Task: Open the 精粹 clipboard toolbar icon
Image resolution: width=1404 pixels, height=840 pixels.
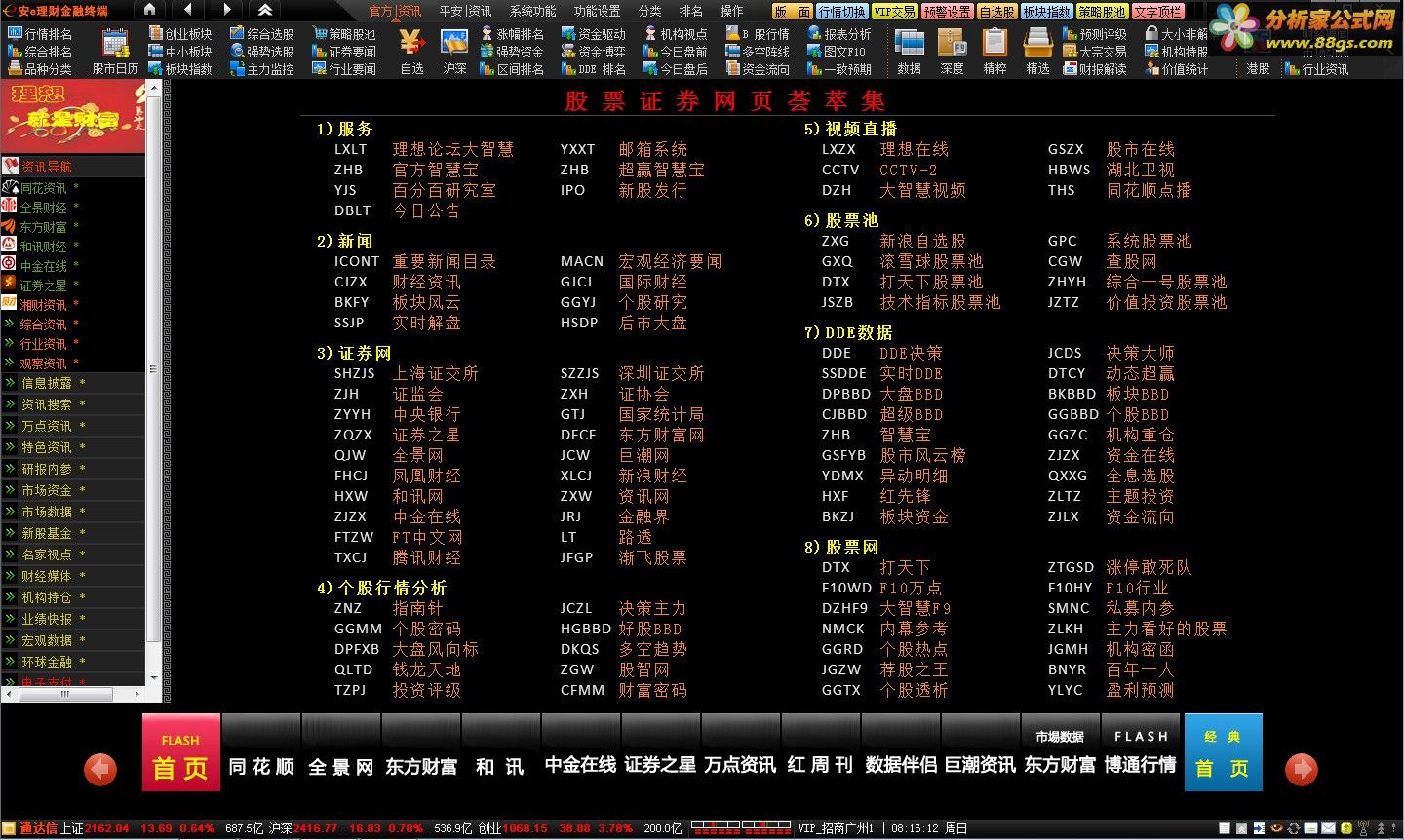Action: (x=994, y=53)
